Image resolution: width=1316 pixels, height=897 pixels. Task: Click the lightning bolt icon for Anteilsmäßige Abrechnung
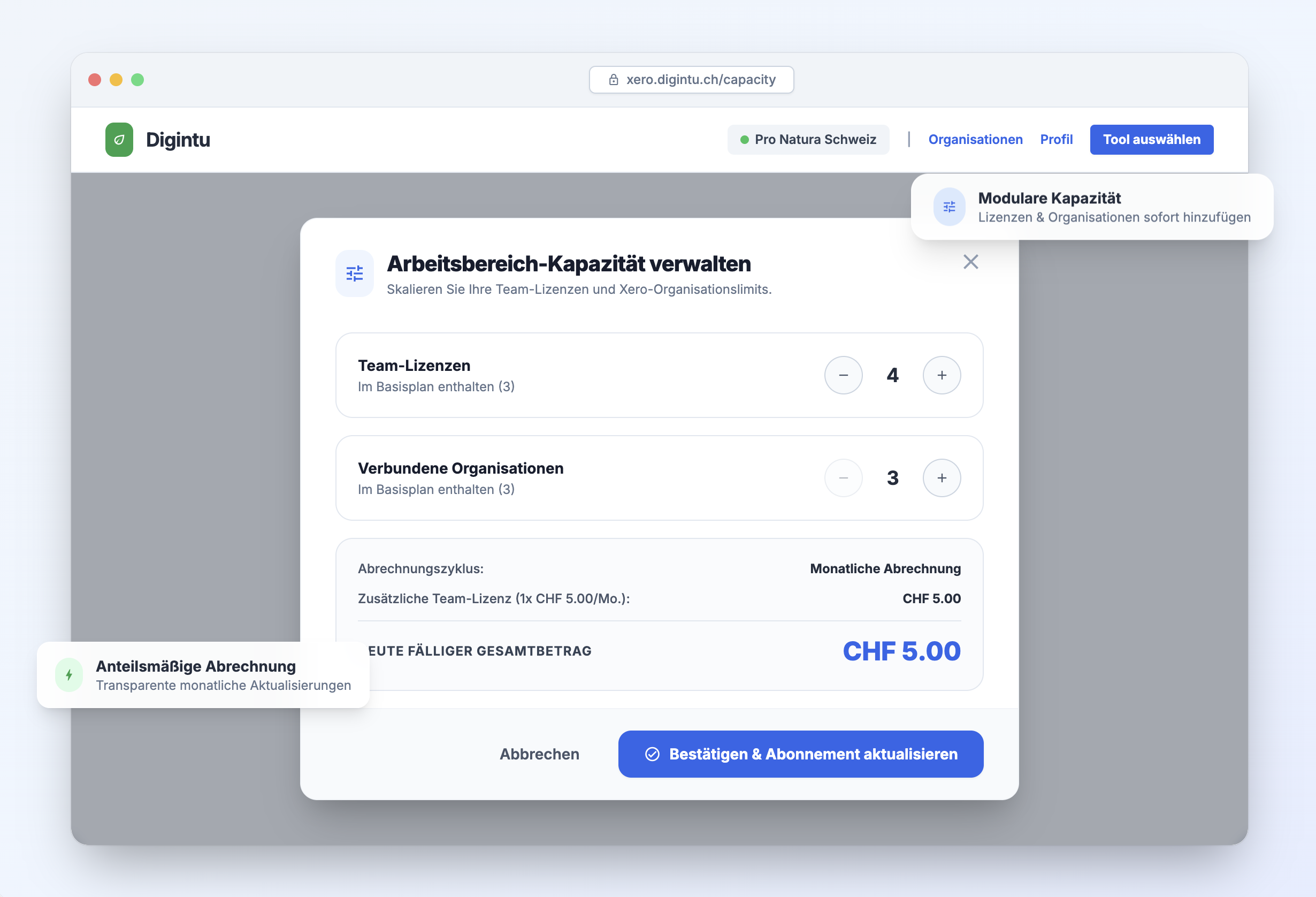coord(69,675)
